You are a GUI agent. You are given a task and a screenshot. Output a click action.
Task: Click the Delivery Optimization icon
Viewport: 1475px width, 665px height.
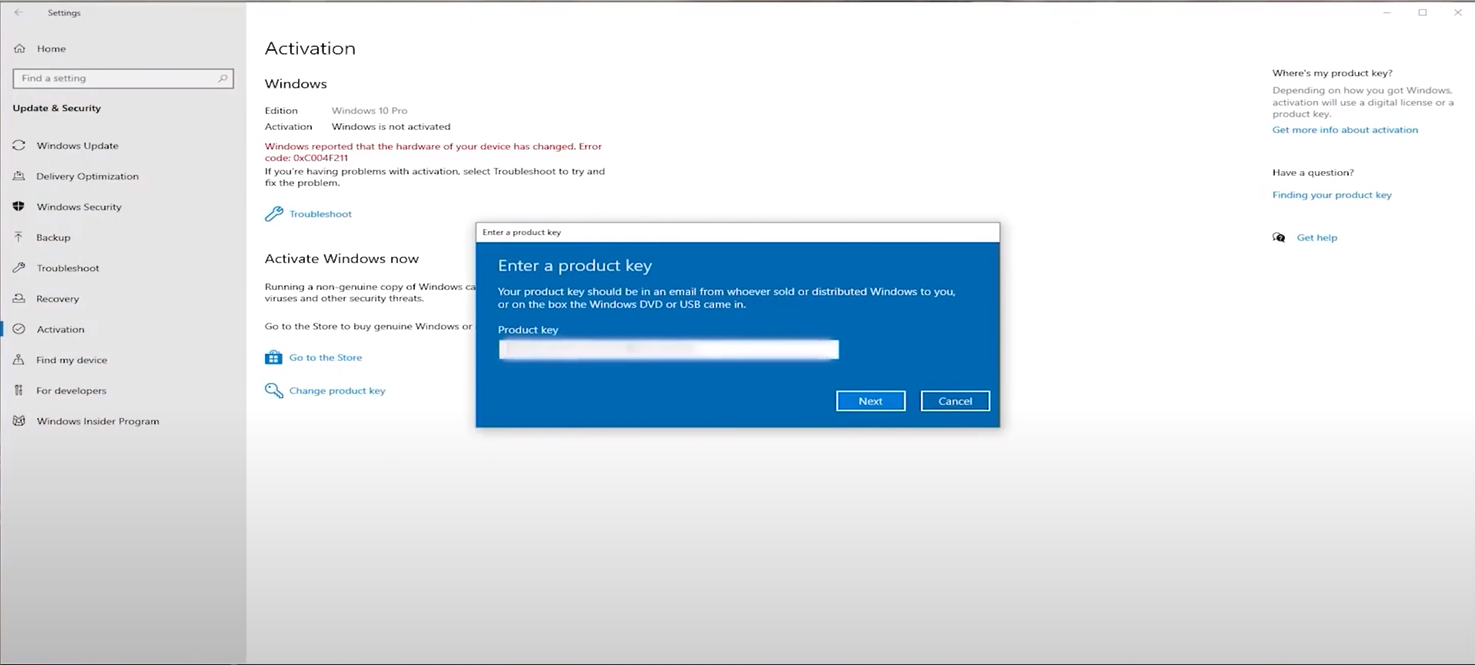[19, 176]
